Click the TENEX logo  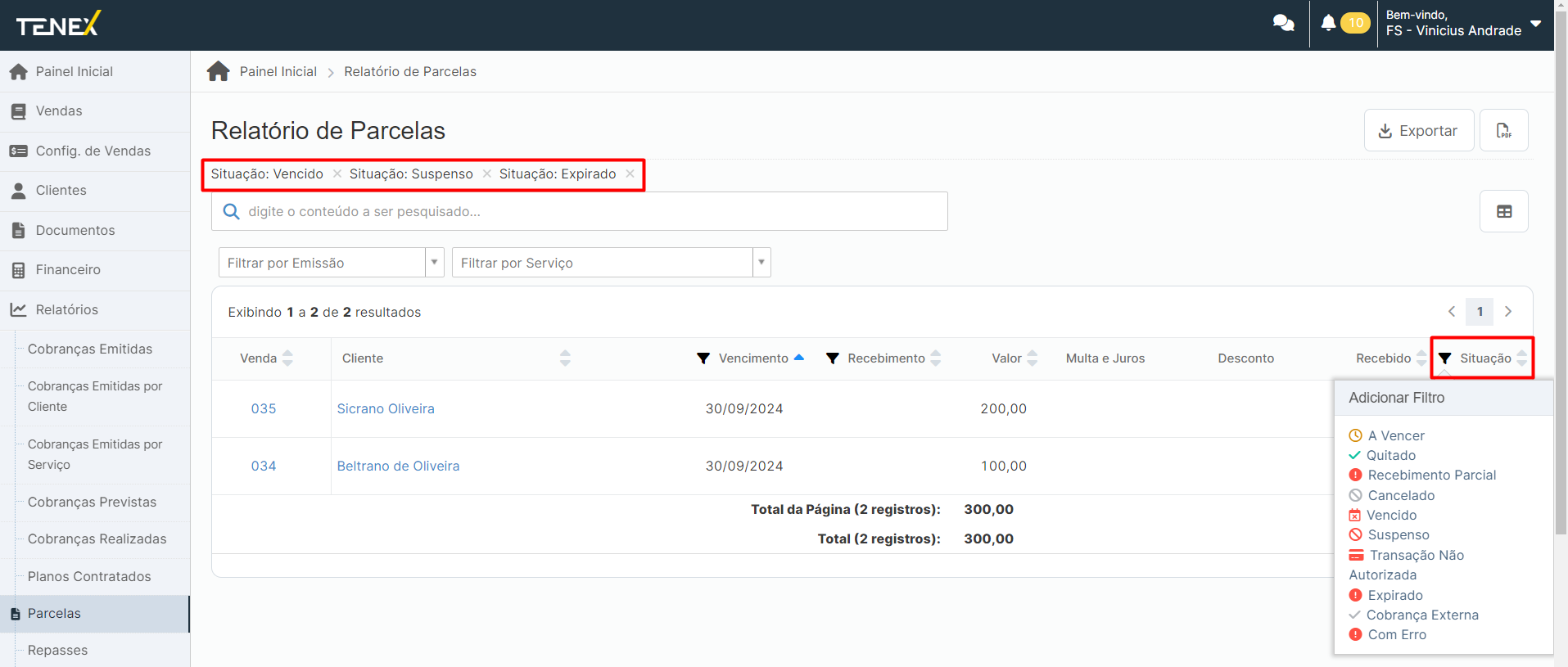pos(58,25)
